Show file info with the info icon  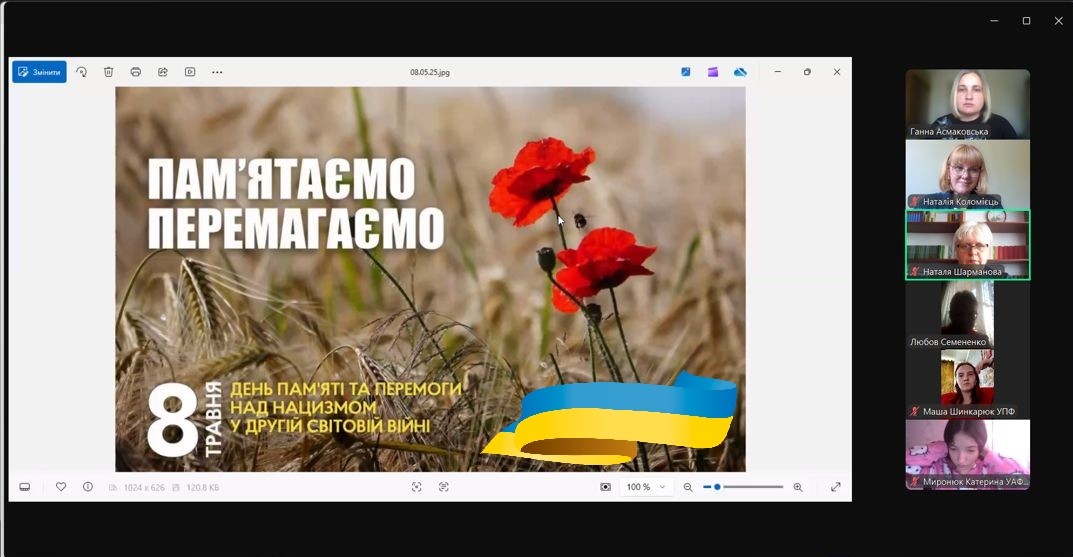click(88, 487)
